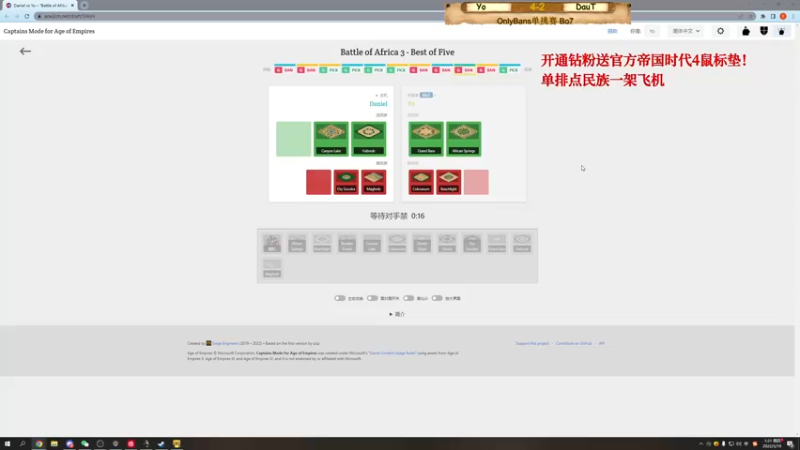This screenshot has width=800, height=450.
Task: Toggle the second switch below map pool
Action: [x=372, y=298]
